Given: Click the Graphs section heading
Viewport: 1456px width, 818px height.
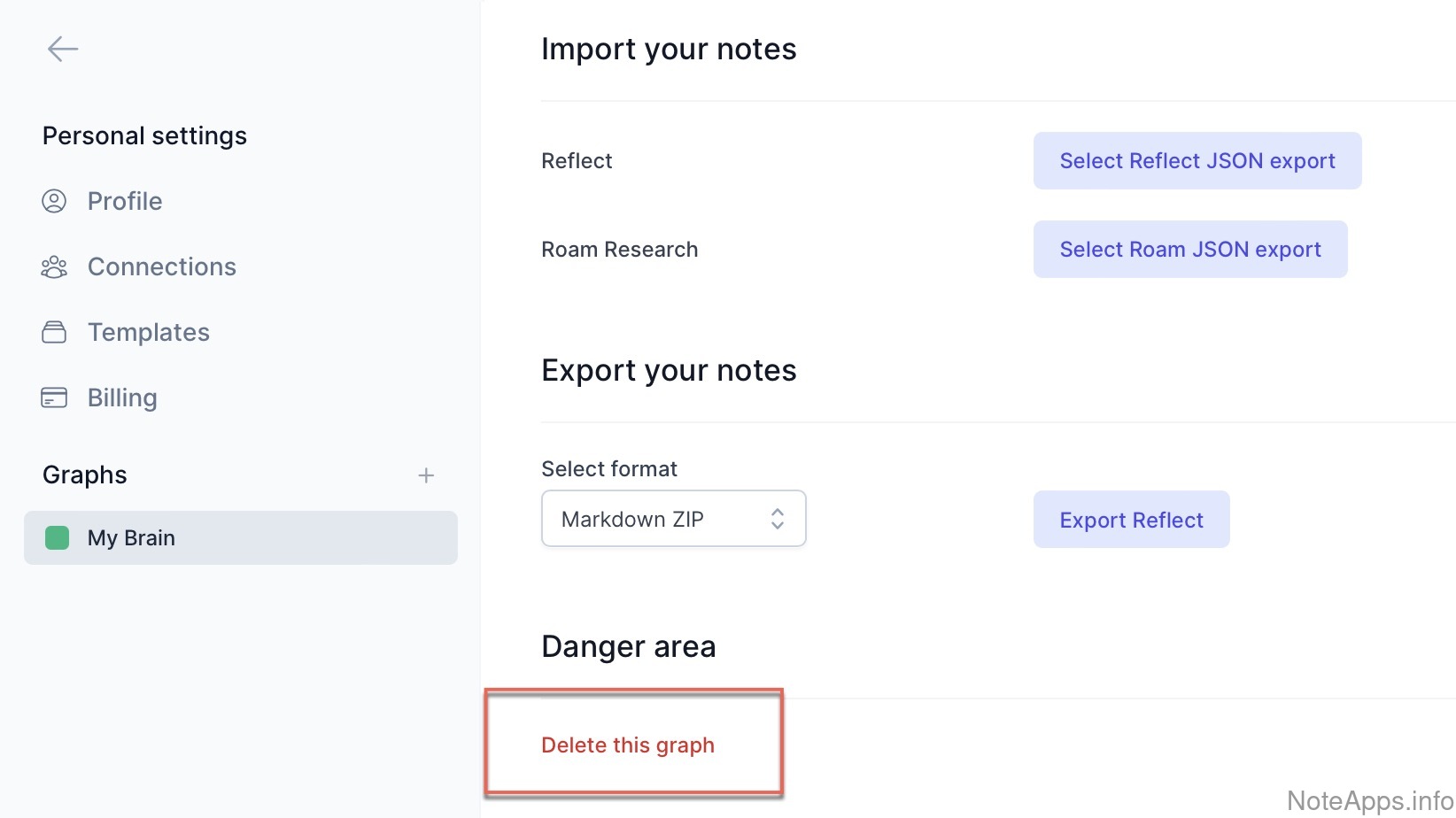Looking at the screenshot, I should click(x=85, y=475).
